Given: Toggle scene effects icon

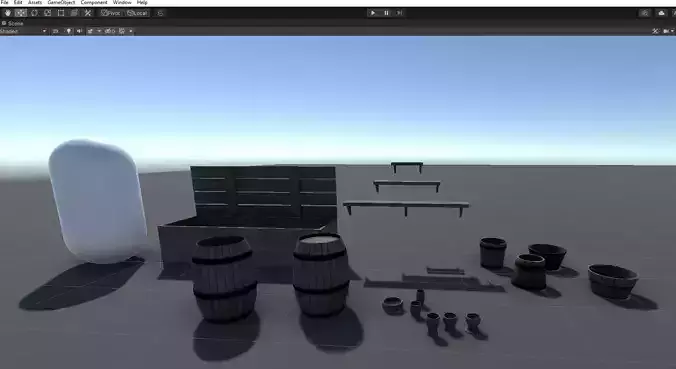Looking at the screenshot, I should click(x=90, y=31).
